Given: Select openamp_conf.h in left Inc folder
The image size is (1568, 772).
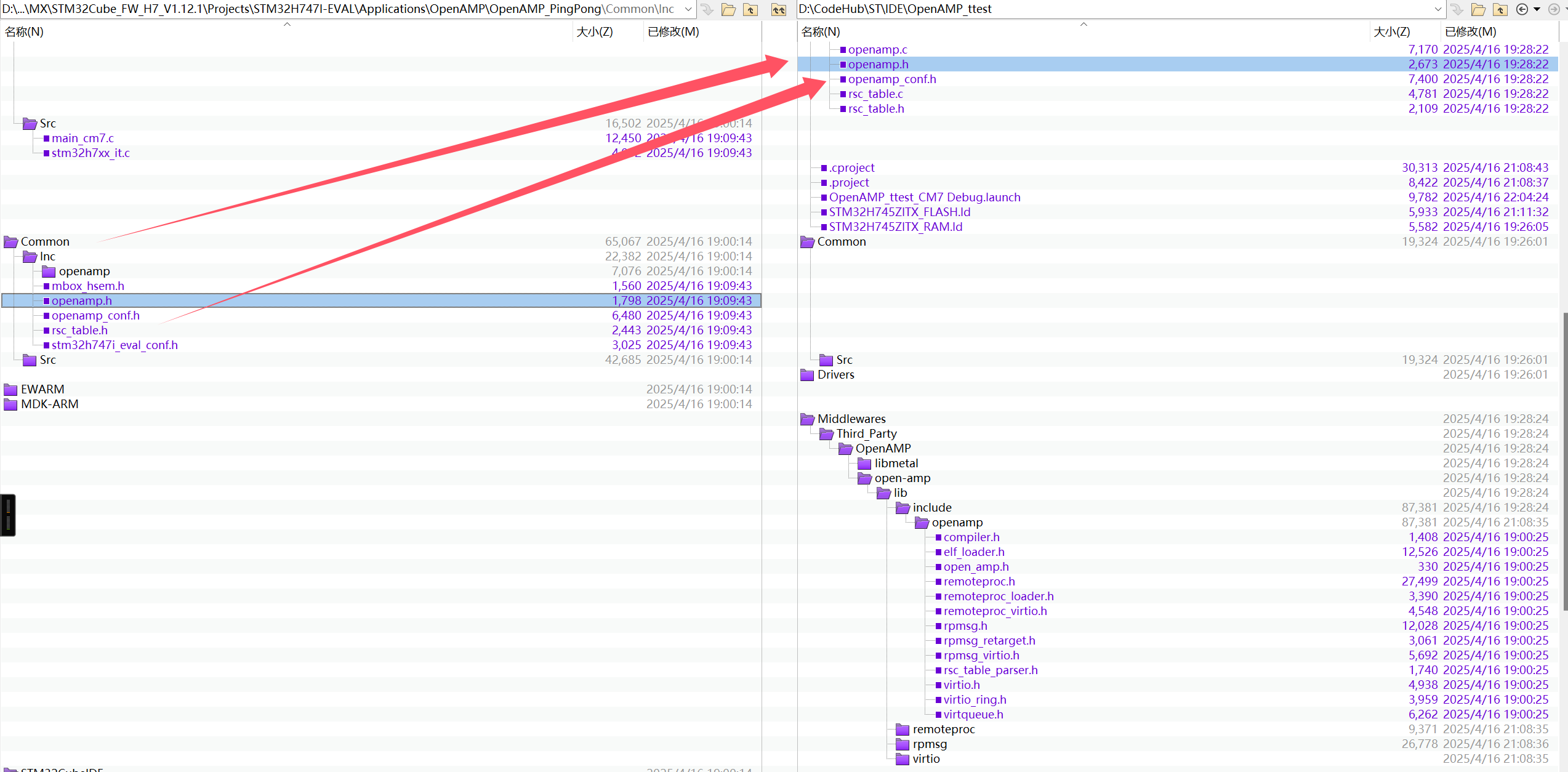Looking at the screenshot, I should pyautogui.click(x=95, y=316).
